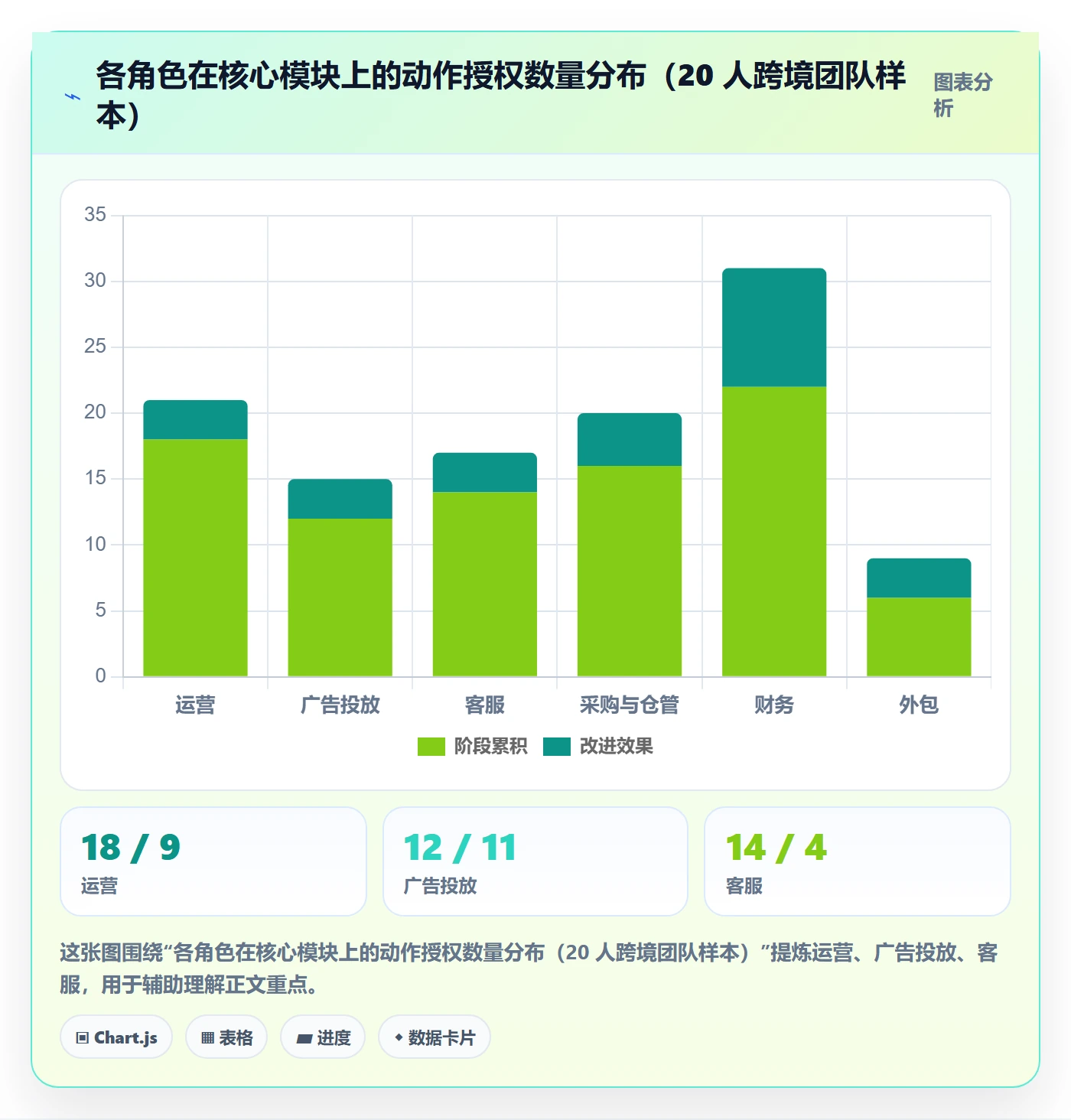This screenshot has height=1120, width=1071.
Task: Toggle the 改进效果 legend color swatch
Action: pos(557,746)
